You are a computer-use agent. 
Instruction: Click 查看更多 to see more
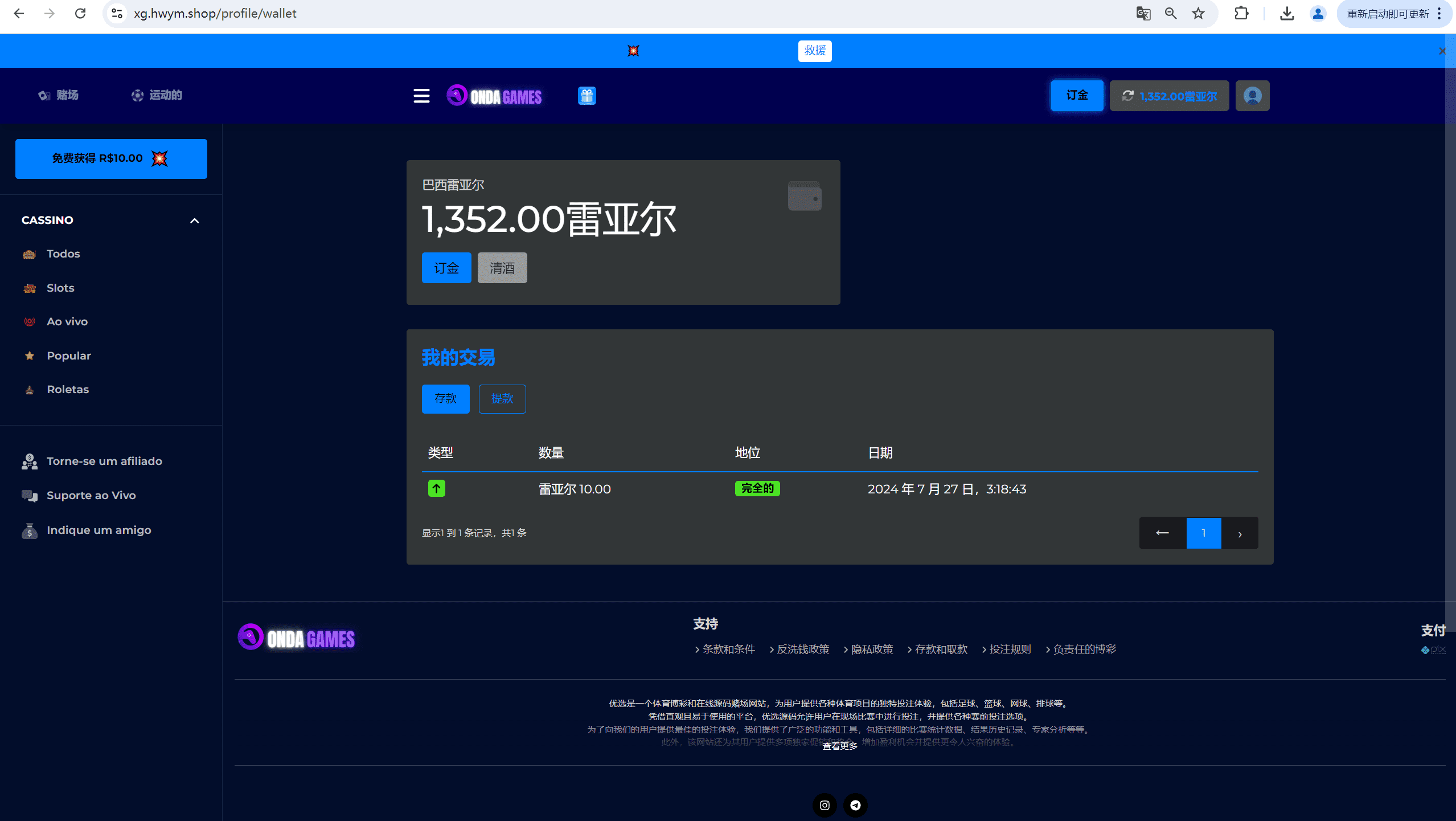[839, 746]
